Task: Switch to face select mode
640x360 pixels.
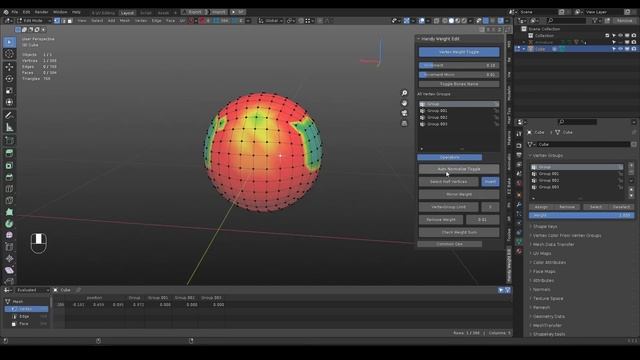Action: click(70, 20)
